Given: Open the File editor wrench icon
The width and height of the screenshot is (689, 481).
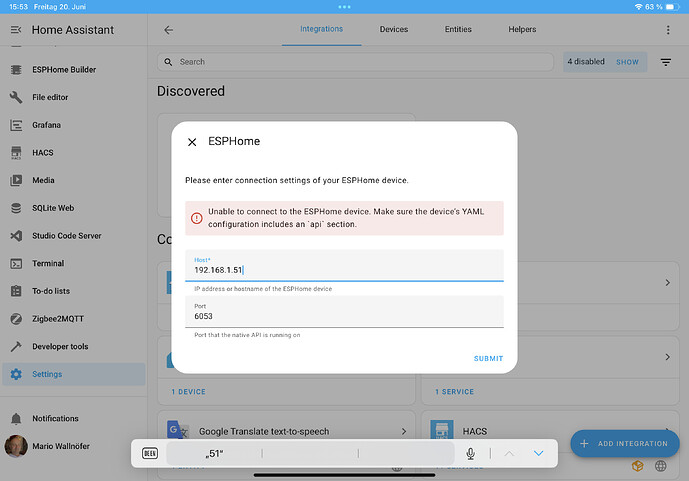Looking at the screenshot, I should click(16, 97).
